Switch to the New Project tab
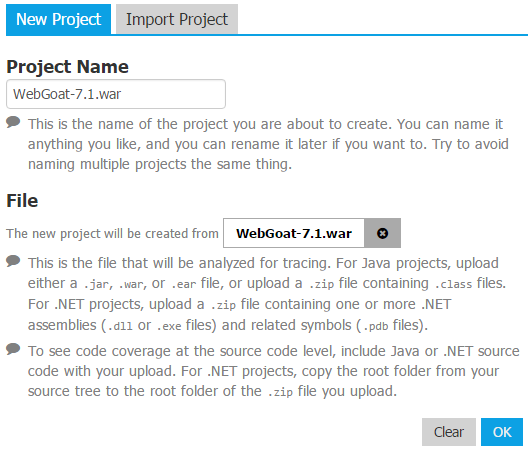This screenshot has height=451, width=528. [58, 19]
